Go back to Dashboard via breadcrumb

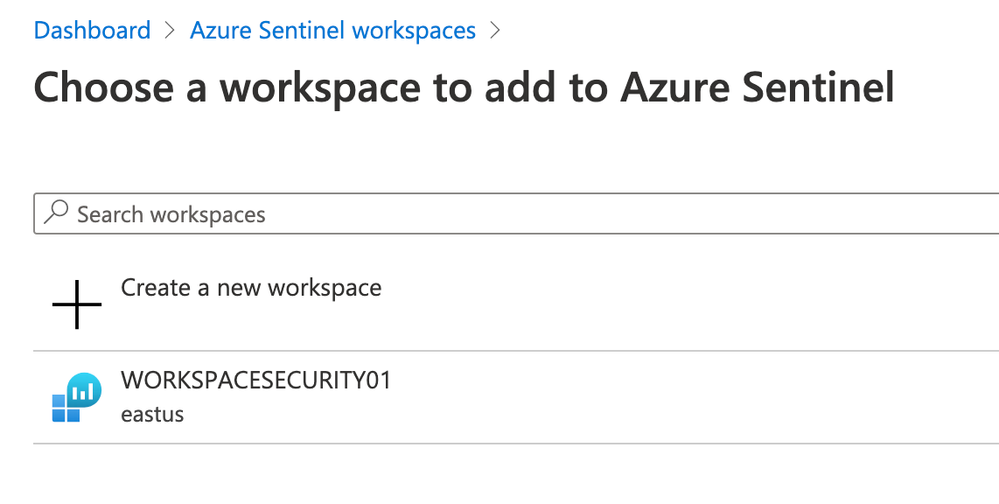(92, 31)
